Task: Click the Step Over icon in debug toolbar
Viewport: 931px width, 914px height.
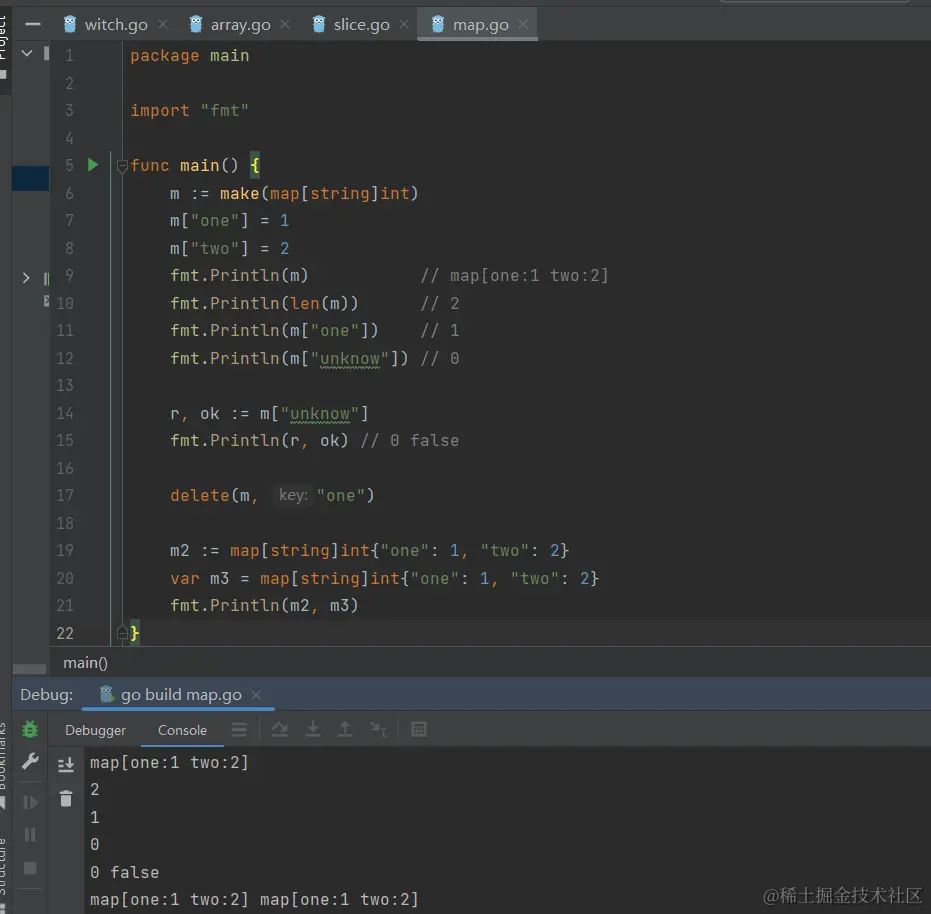Action: (x=280, y=730)
